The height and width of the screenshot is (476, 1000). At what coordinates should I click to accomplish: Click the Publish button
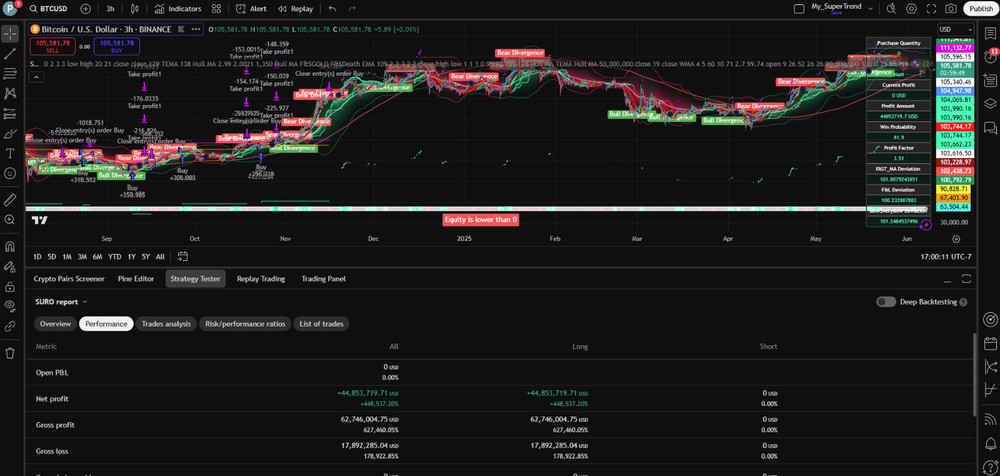tap(980, 9)
